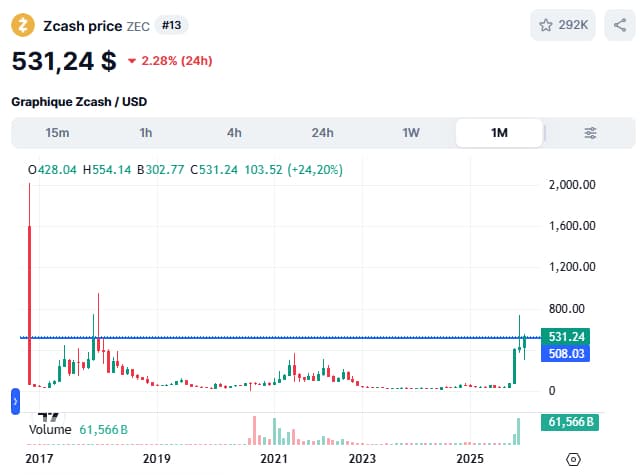Click the #13 rank badge
Screen dimensions: 643x475
click(172, 25)
